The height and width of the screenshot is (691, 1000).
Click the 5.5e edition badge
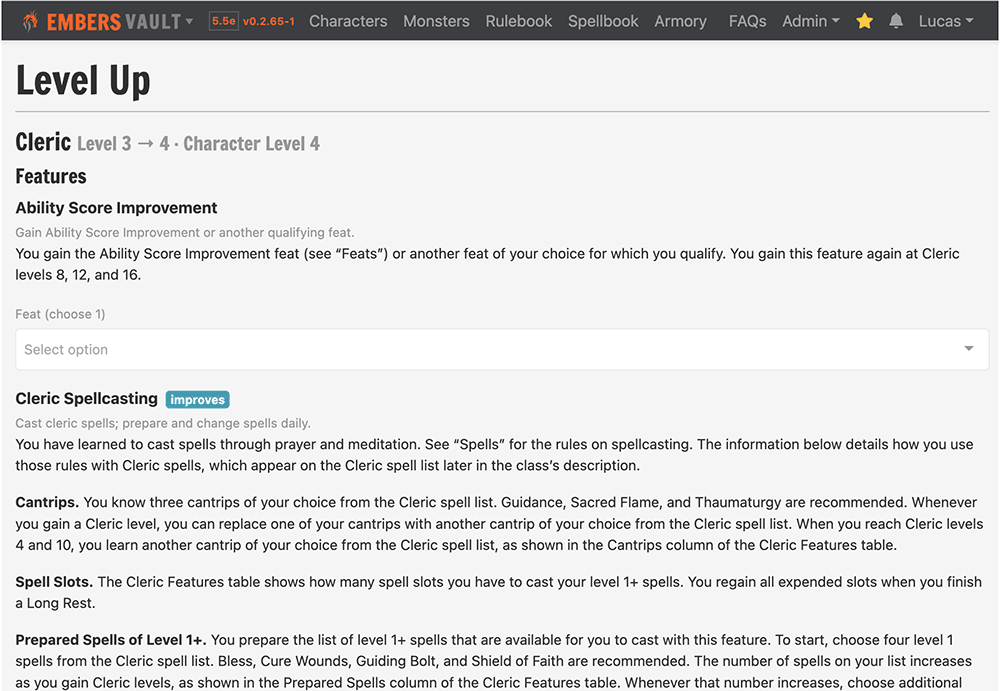click(223, 21)
